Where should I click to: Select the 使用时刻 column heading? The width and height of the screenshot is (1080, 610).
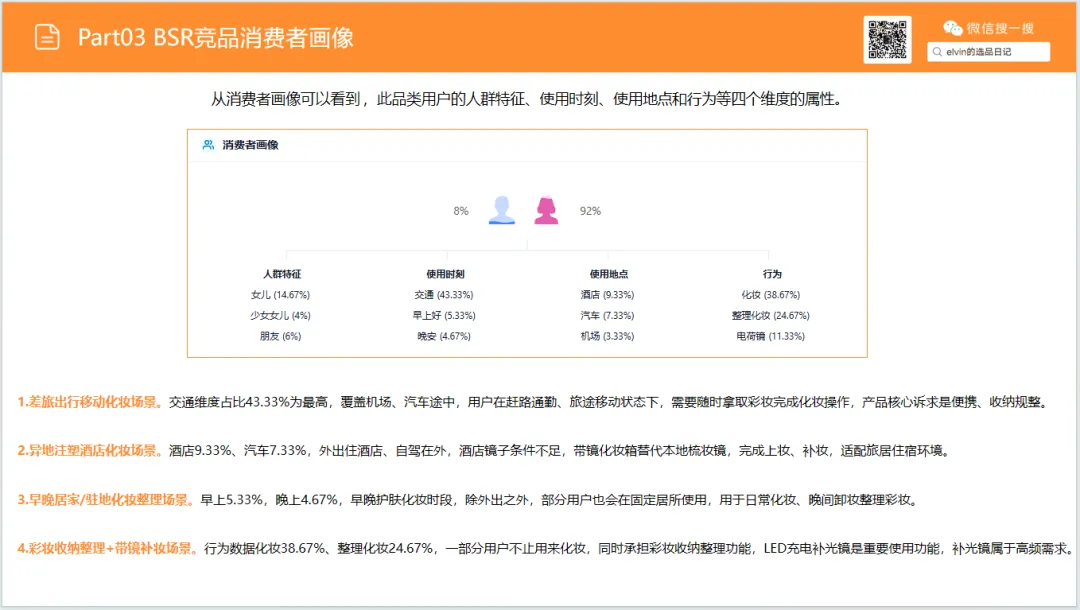[x=445, y=273]
